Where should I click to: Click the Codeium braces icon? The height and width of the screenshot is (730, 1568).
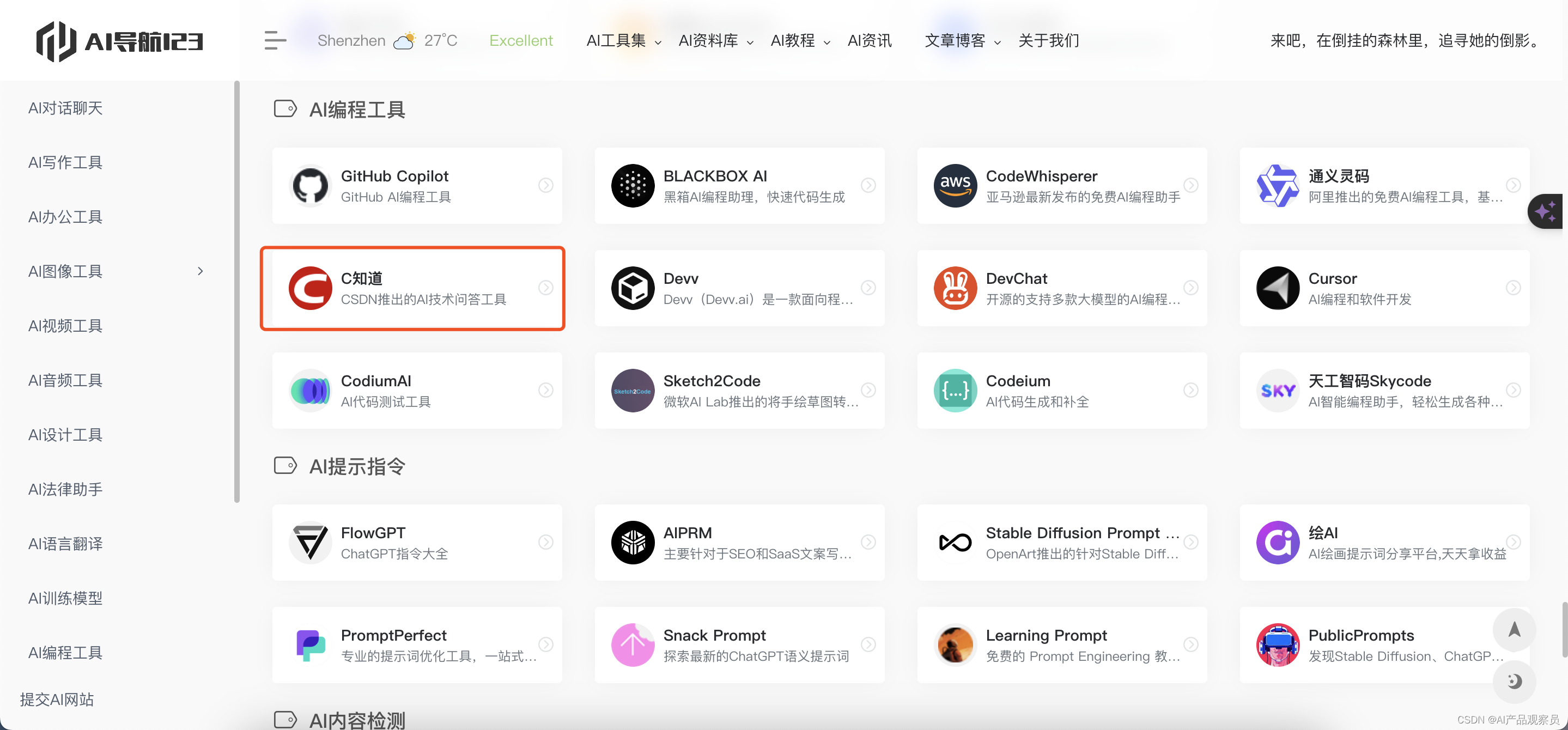point(955,390)
